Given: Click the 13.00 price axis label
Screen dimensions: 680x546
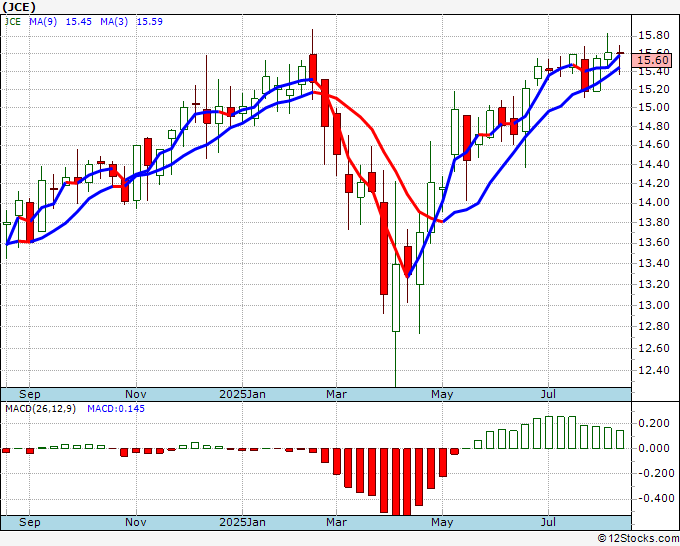Looking at the screenshot, I should tap(654, 305).
